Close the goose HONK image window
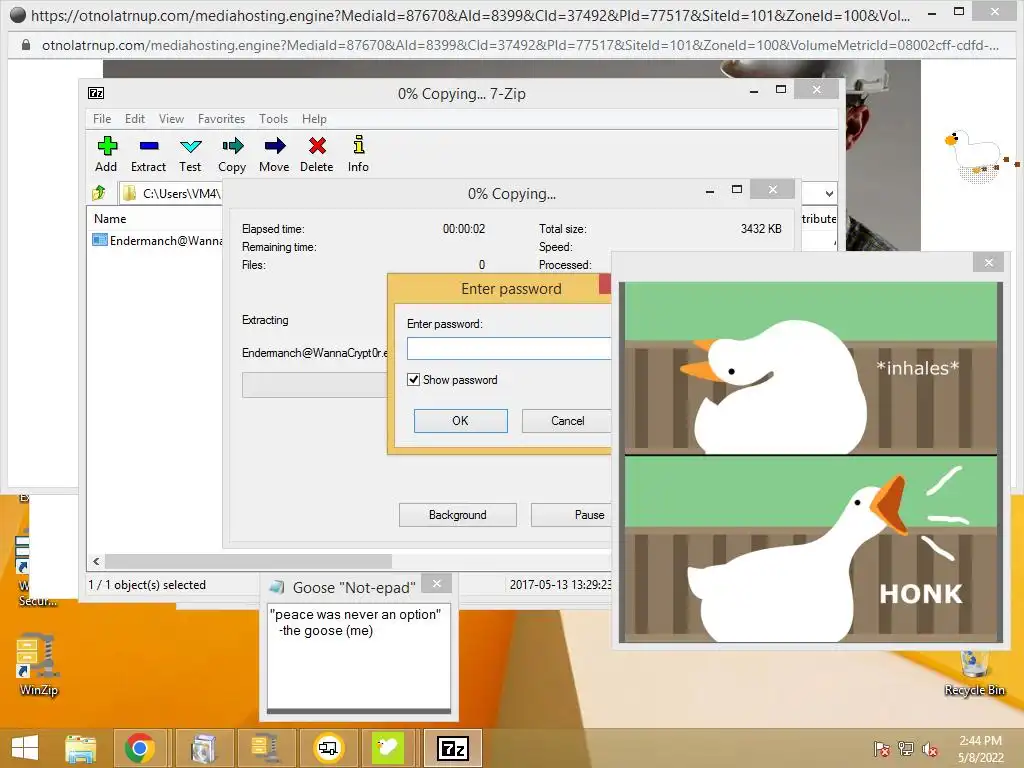The image size is (1024, 768). pyautogui.click(x=989, y=263)
